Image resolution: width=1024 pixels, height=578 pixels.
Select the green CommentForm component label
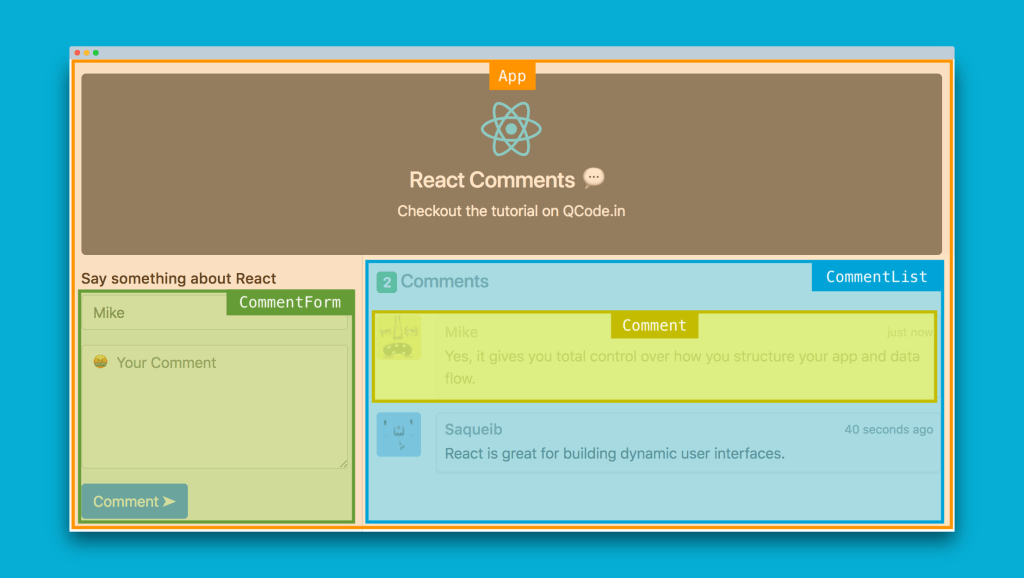(x=289, y=302)
